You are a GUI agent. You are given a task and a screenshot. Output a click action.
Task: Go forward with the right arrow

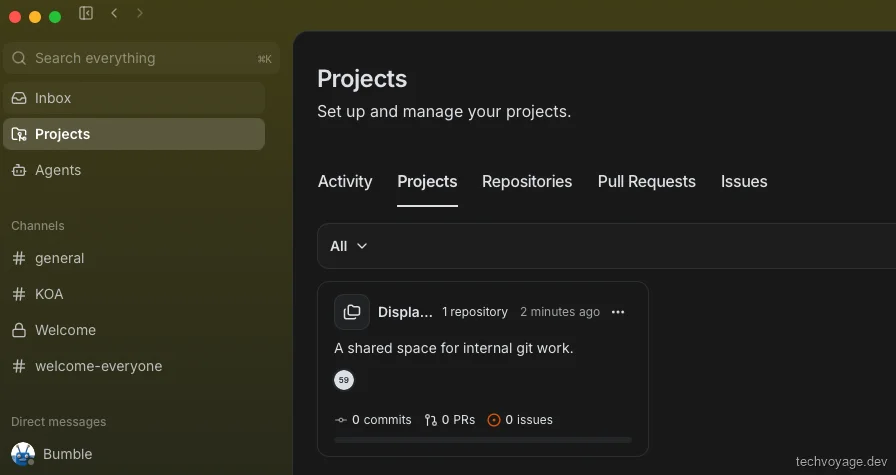(x=140, y=13)
